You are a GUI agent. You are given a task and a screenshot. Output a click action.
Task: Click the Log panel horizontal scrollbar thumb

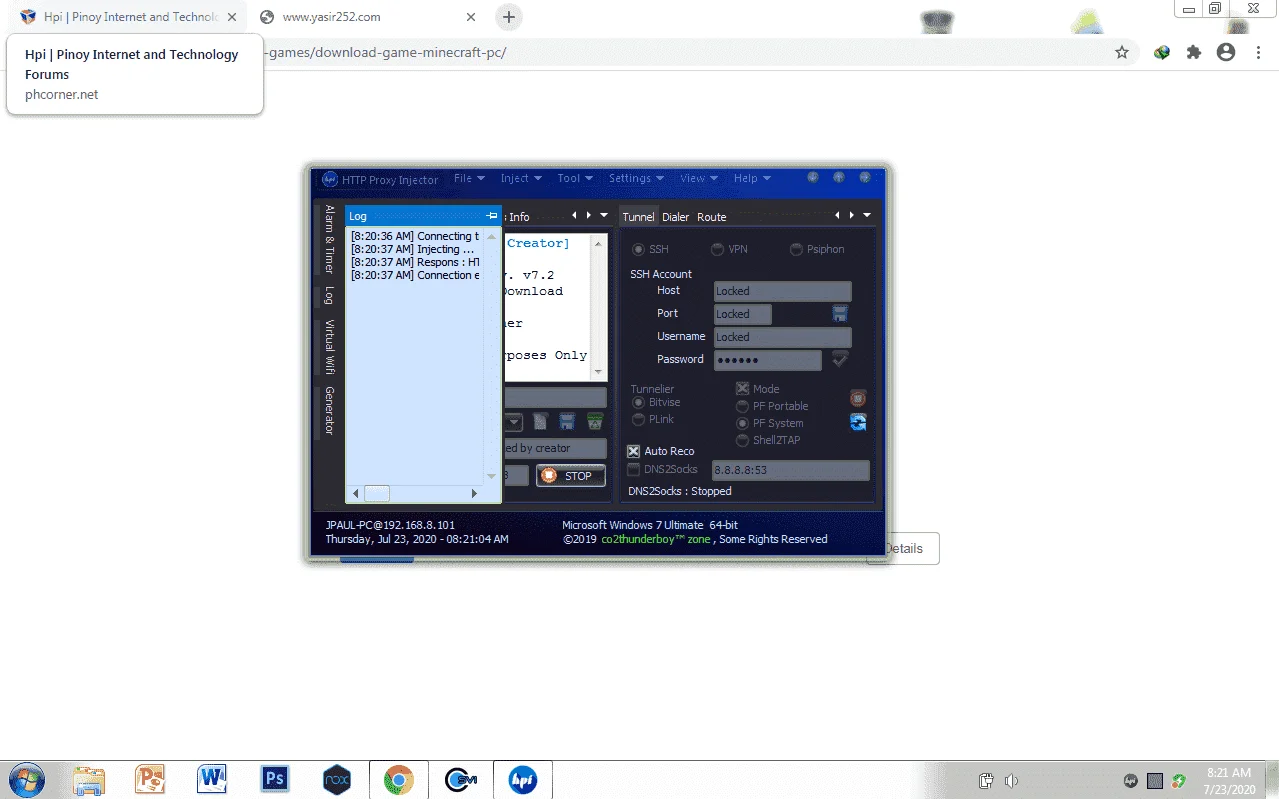[376, 493]
